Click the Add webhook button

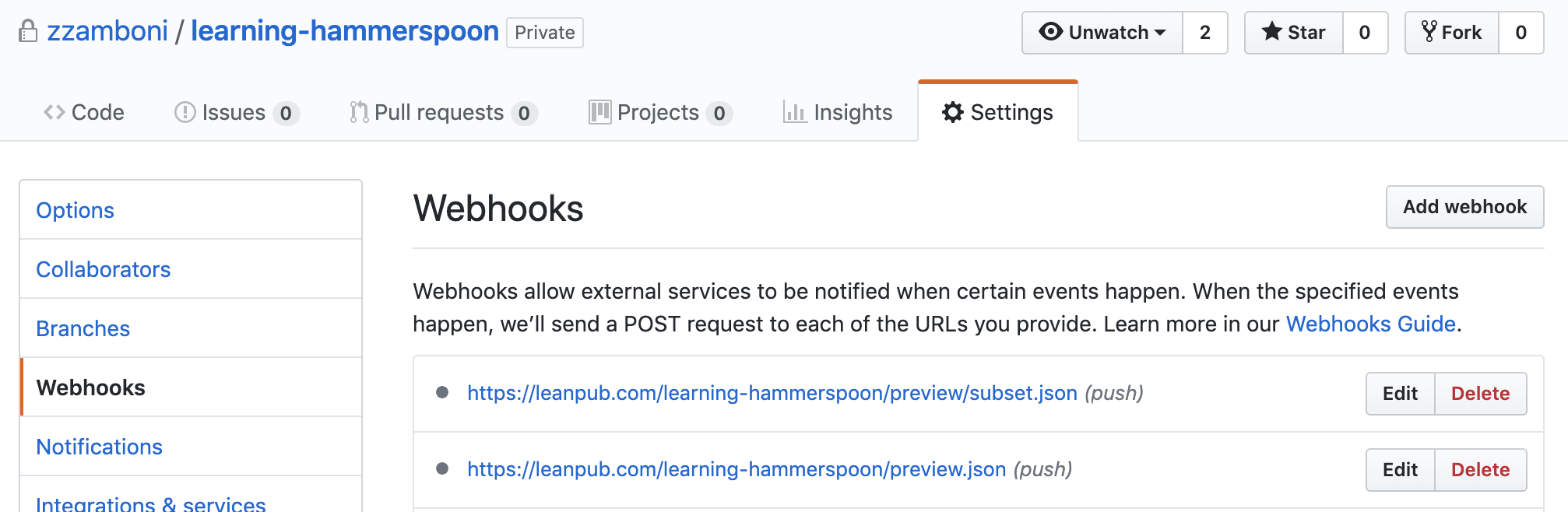coord(1464,207)
